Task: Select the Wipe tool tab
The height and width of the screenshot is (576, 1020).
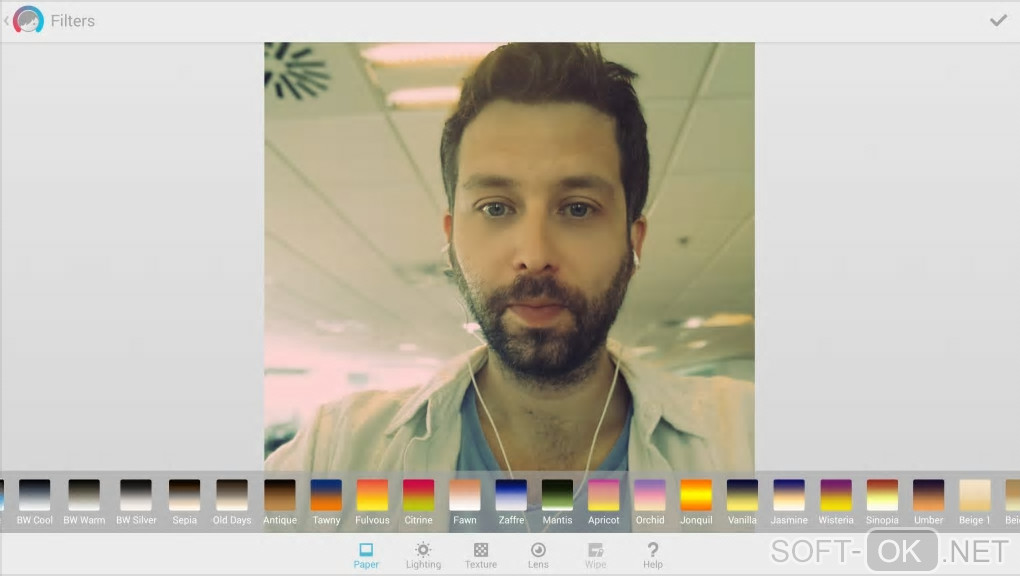Action: [595, 556]
